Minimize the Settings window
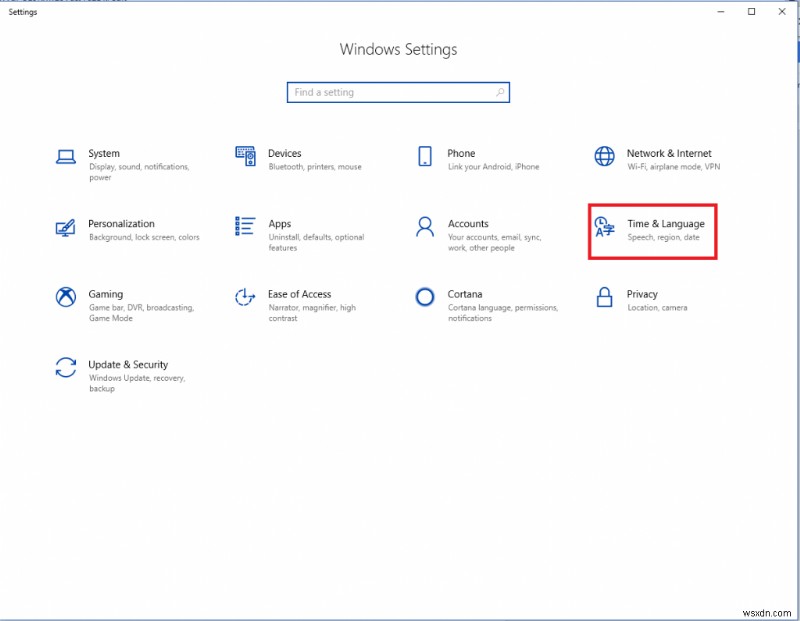800x621 pixels. coord(721,12)
